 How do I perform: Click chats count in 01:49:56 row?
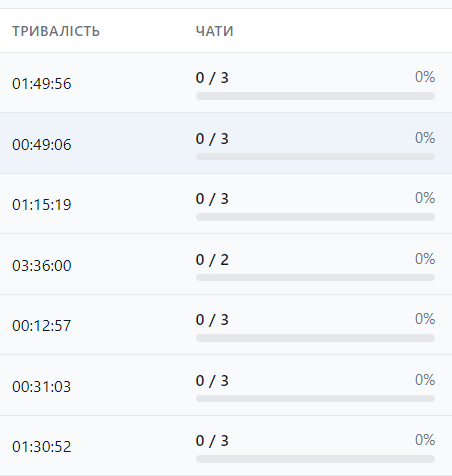point(212,78)
